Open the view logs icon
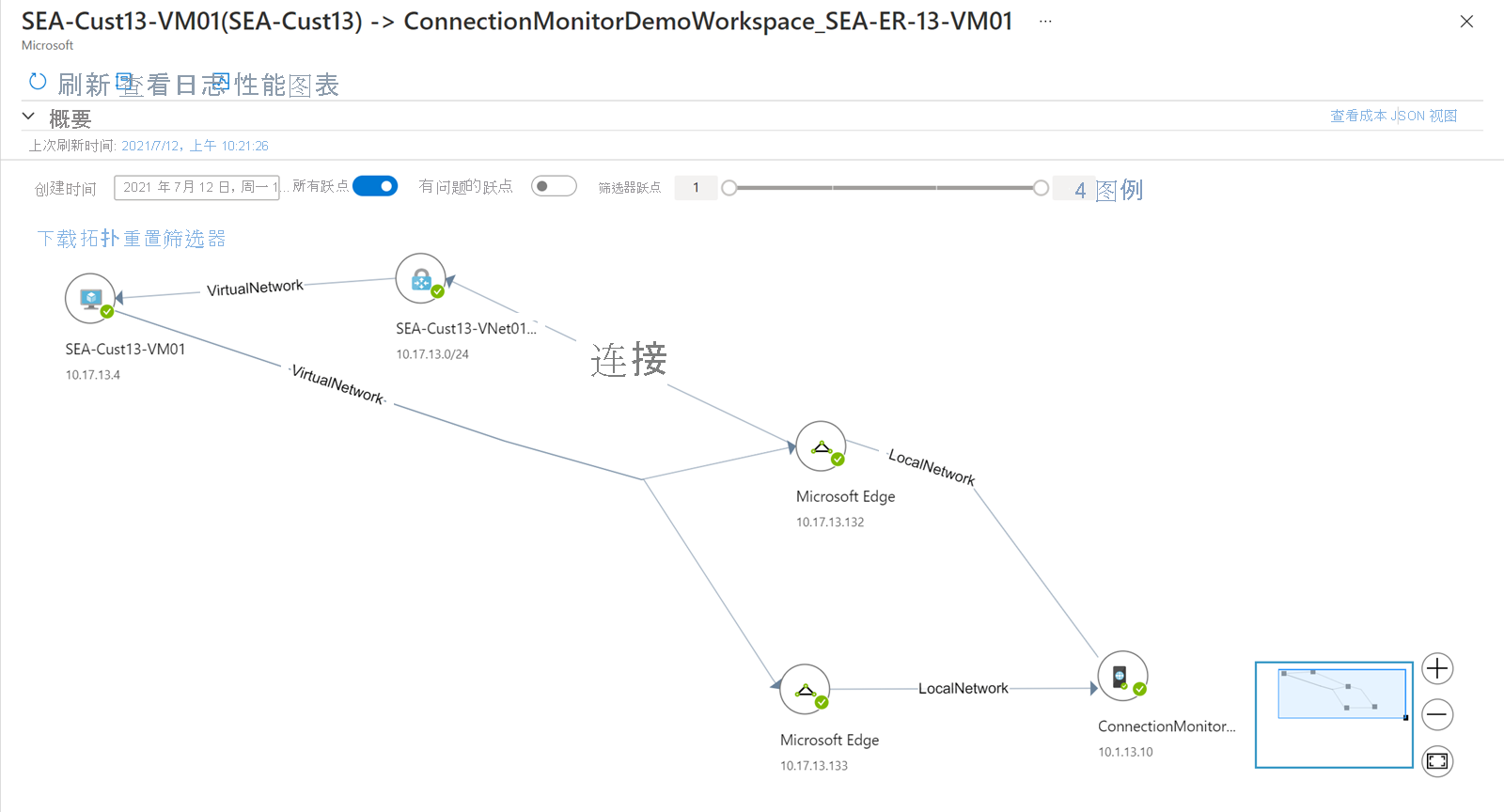Viewport: 1504px width, 812px height. [124, 82]
